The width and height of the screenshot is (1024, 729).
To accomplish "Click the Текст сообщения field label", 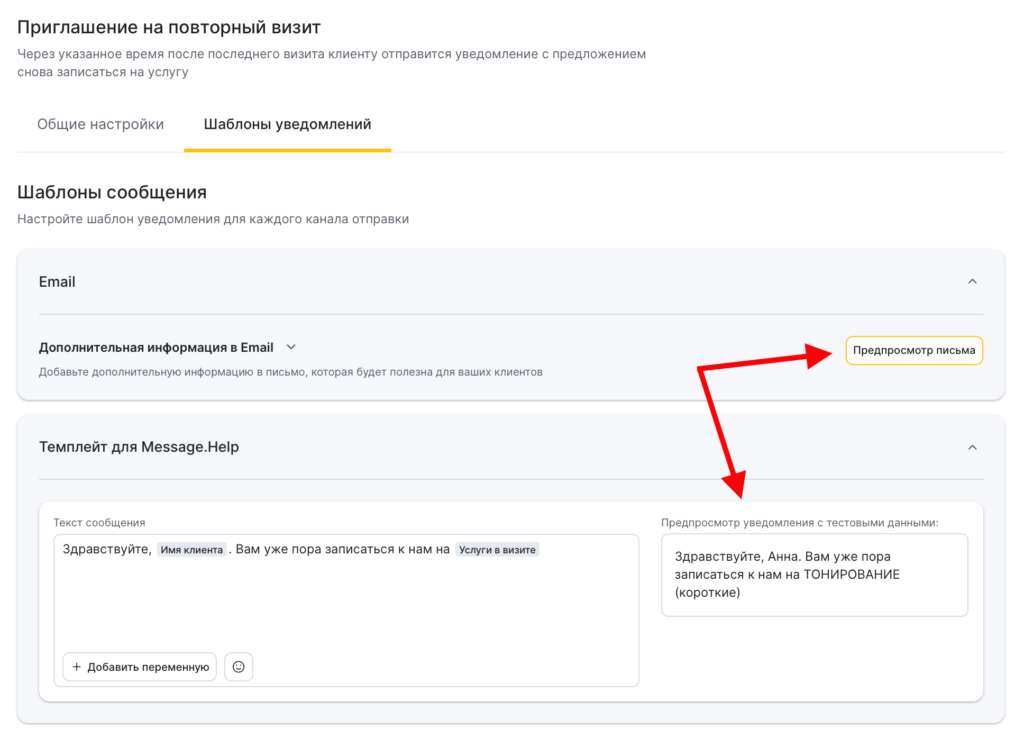I will click(x=99, y=523).
